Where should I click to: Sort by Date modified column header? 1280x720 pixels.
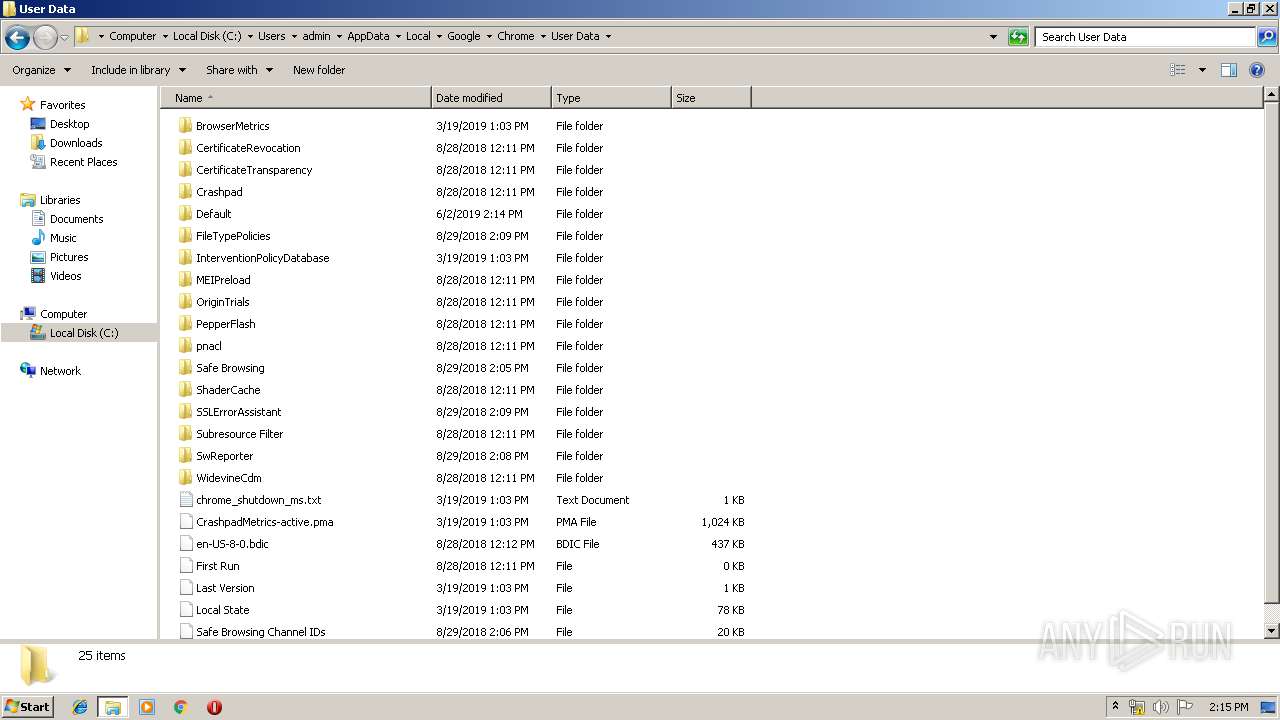[491, 98]
